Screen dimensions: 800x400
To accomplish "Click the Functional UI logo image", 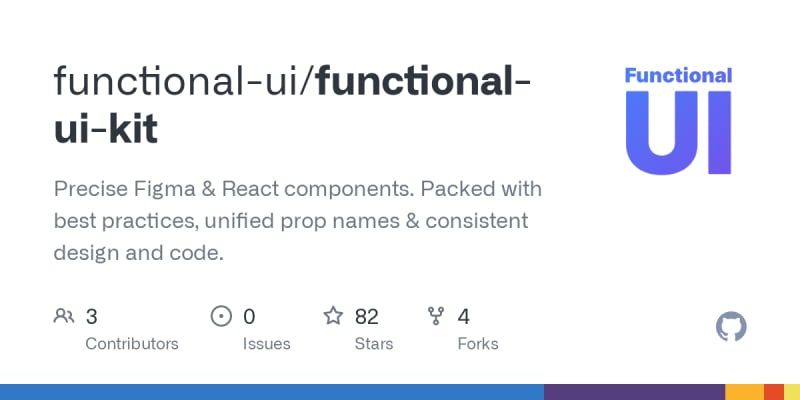I will [678, 120].
